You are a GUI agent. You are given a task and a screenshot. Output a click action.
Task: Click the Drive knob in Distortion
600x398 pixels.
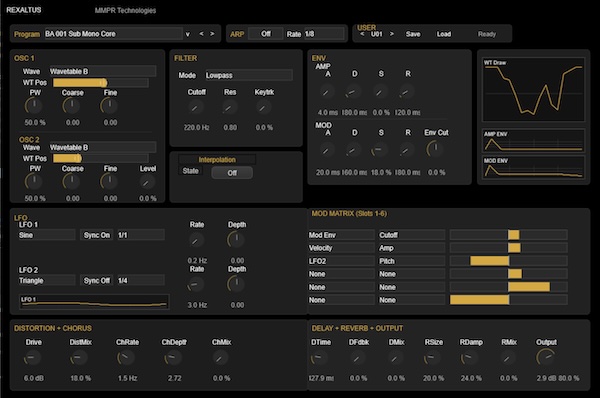(x=33, y=358)
